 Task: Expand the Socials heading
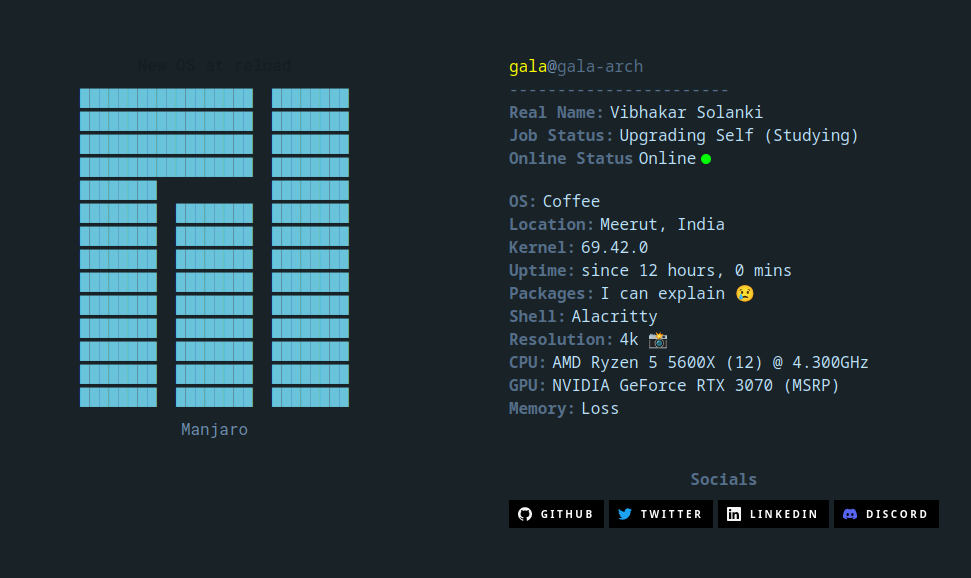[x=723, y=479]
